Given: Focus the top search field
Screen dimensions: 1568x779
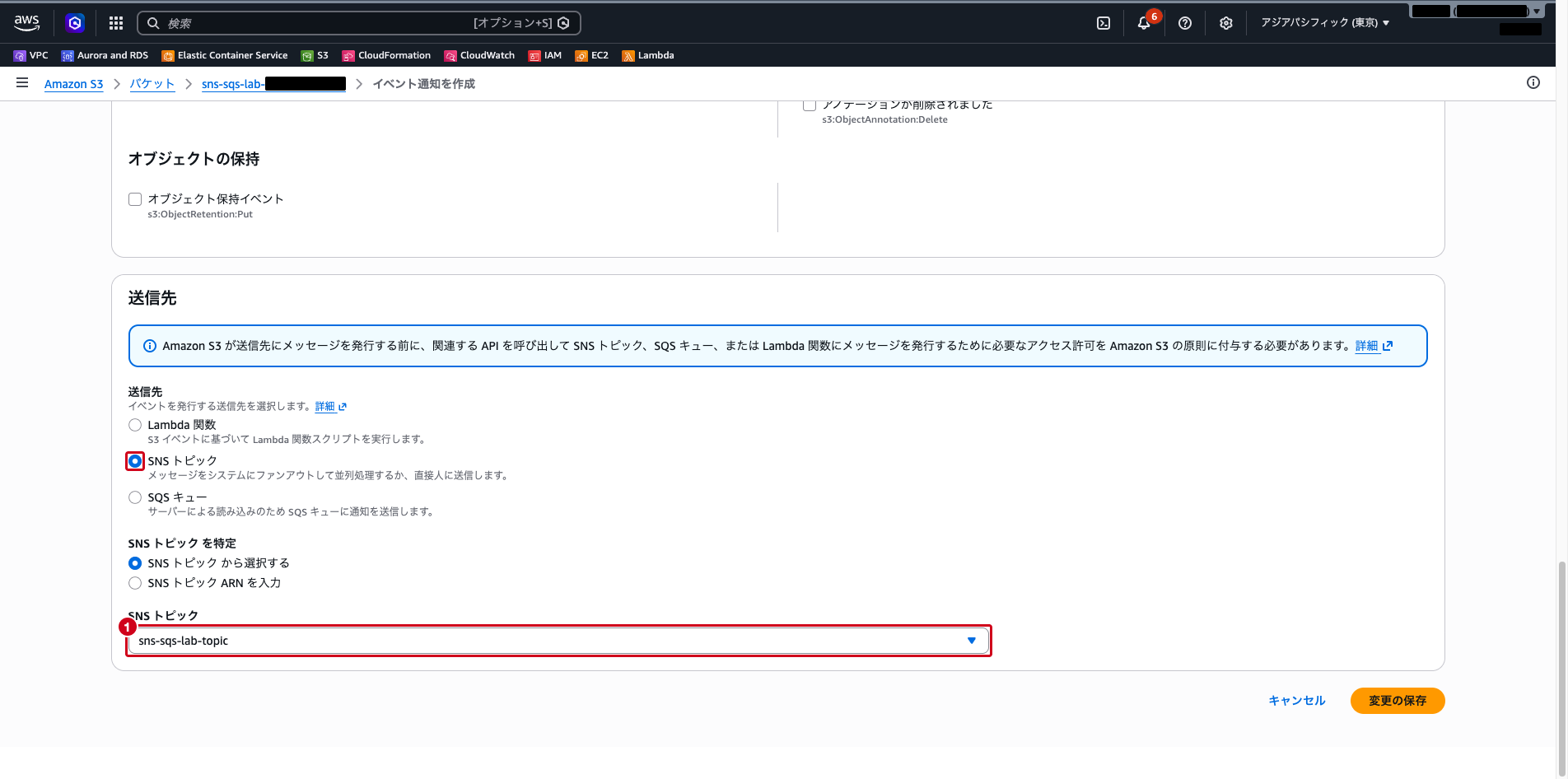Looking at the screenshot, I should 359,23.
